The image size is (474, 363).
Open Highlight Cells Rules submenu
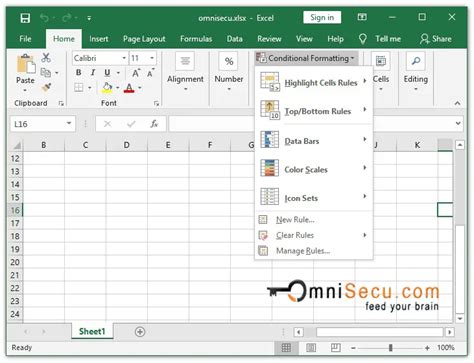coord(314,82)
